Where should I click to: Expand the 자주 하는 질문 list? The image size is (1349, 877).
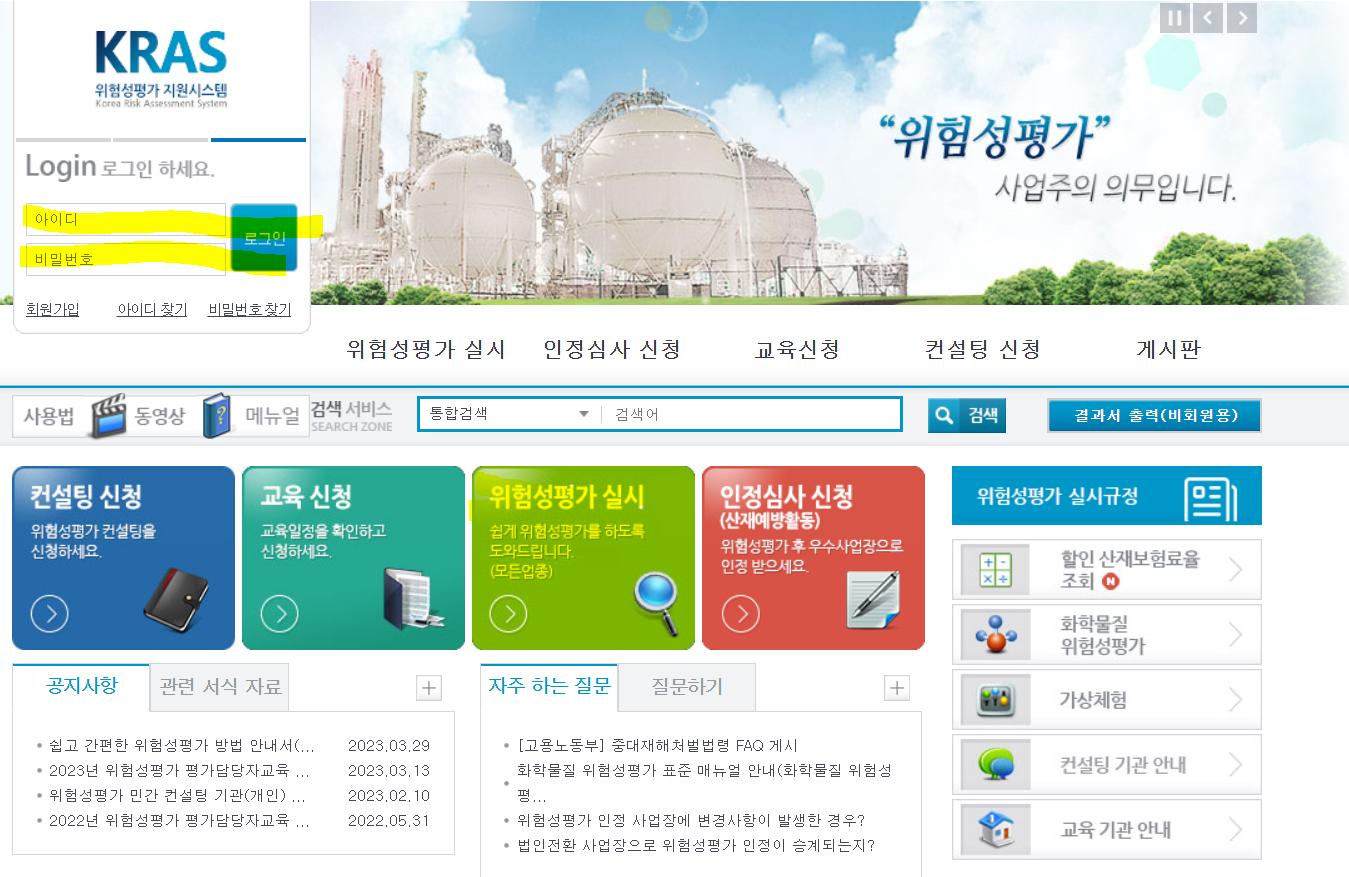coord(896,687)
